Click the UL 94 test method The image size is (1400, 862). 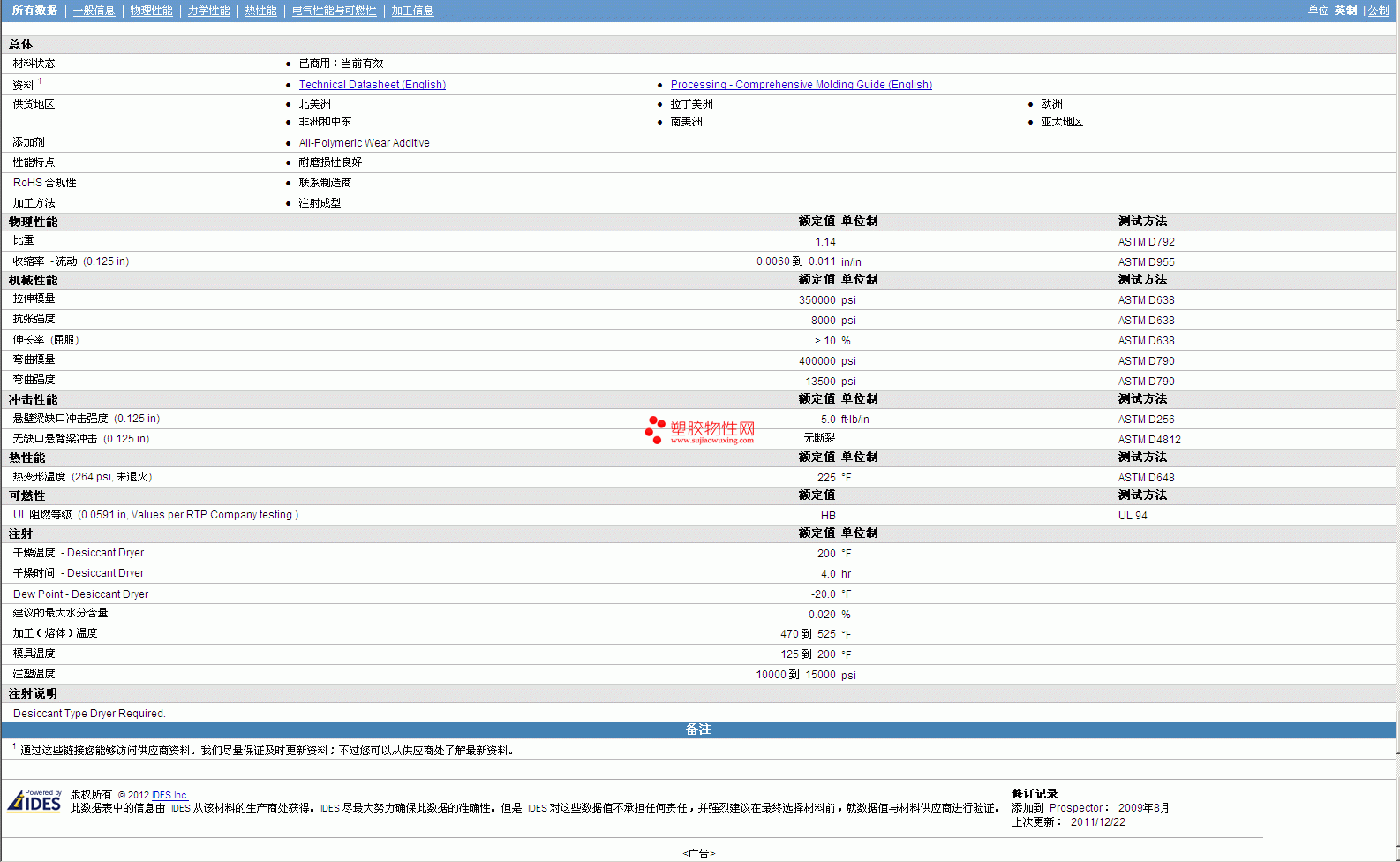click(x=1133, y=516)
